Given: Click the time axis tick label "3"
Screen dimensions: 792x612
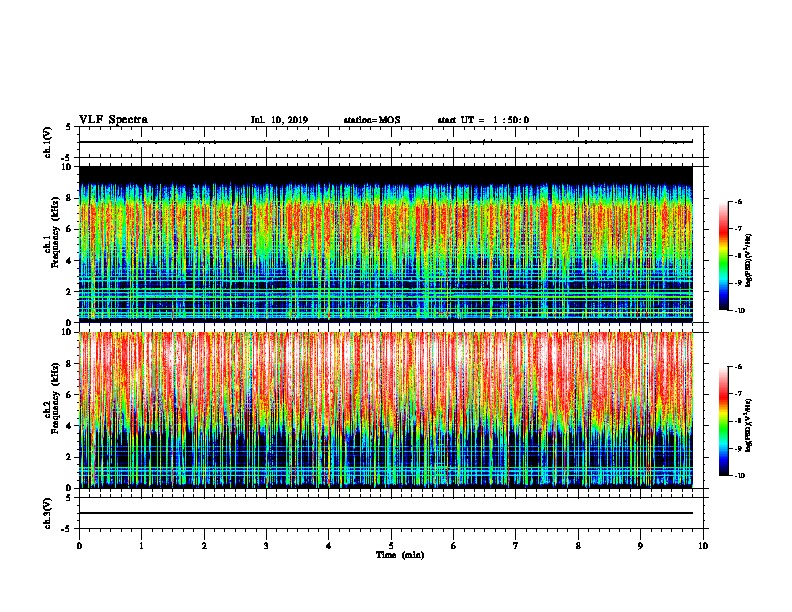Looking at the screenshot, I should pyautogui.click(x=266, y=546).
